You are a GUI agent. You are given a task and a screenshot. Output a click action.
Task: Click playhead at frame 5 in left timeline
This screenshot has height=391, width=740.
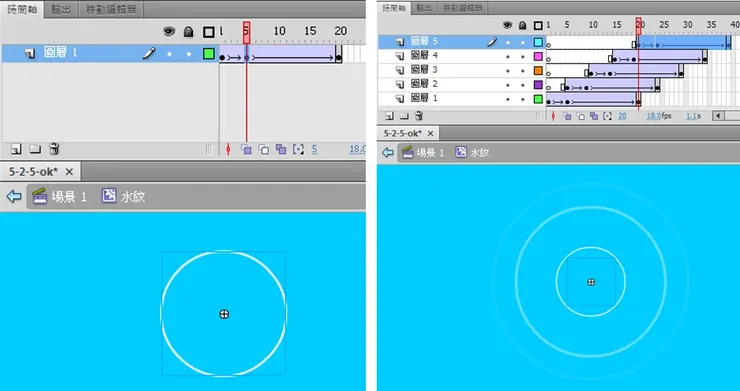coord(246,32)
